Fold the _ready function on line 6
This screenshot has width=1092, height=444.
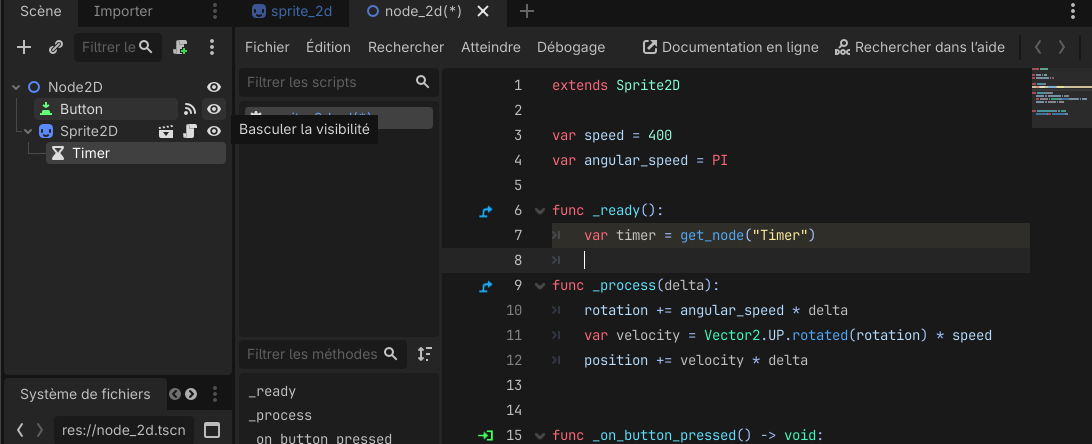coord(538,210)
